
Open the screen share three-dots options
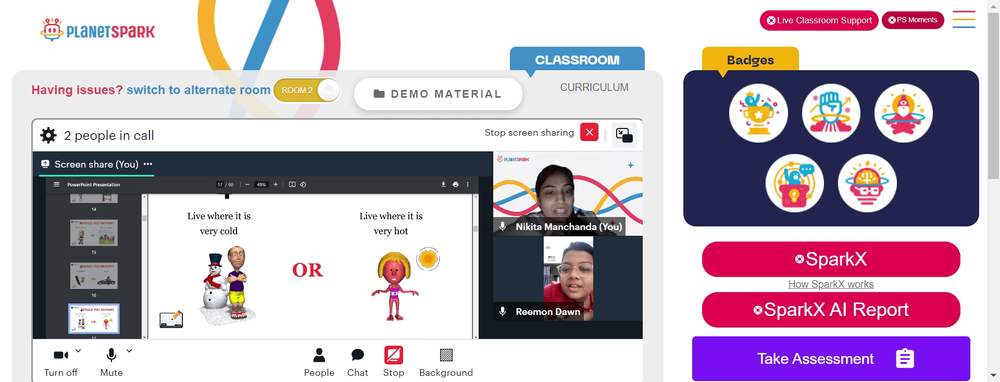148,164
